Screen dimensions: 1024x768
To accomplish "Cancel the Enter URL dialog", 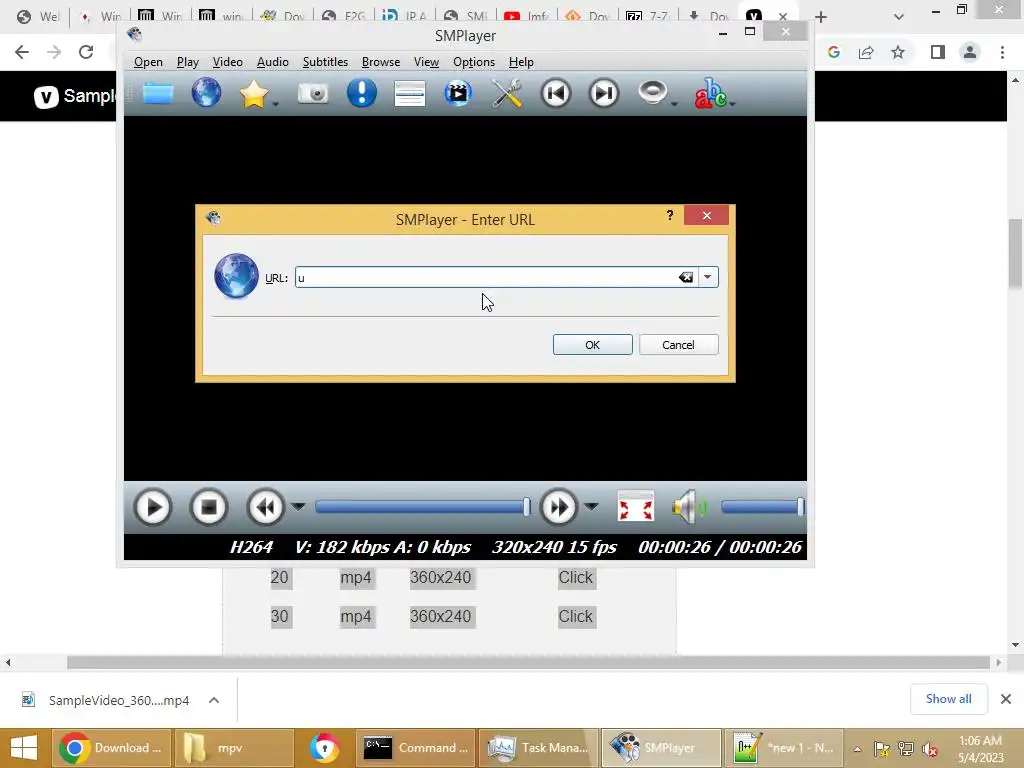I will tap(679, 345).
